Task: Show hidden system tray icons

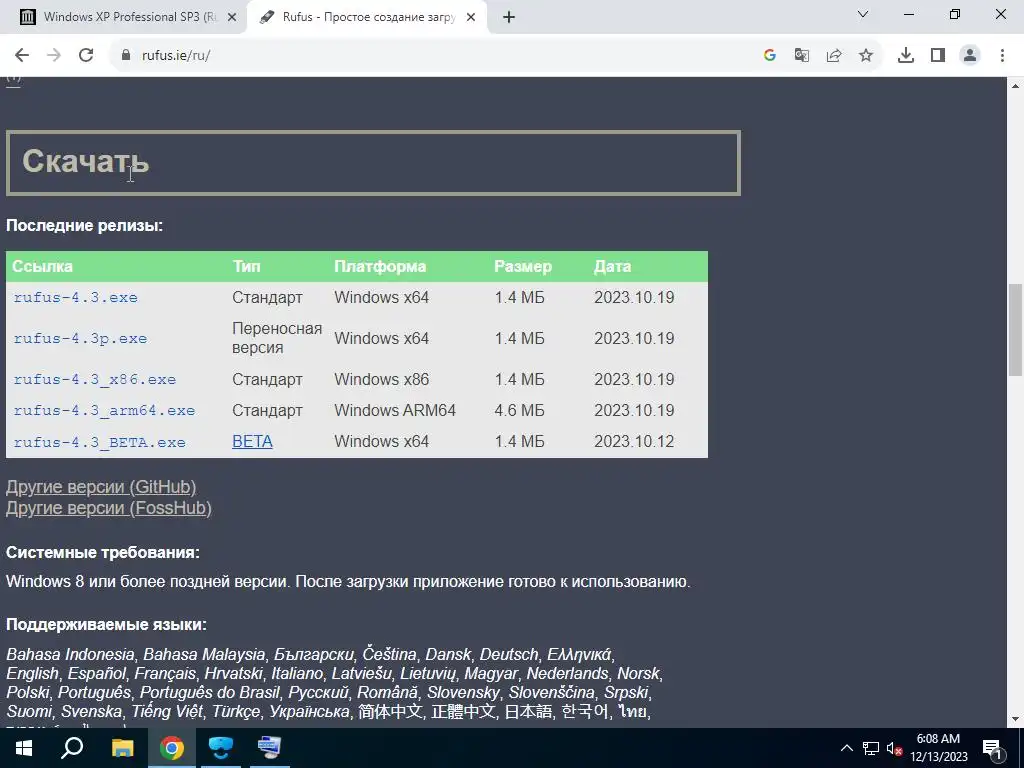Action: pyautogui.click(x=846, y=748)
